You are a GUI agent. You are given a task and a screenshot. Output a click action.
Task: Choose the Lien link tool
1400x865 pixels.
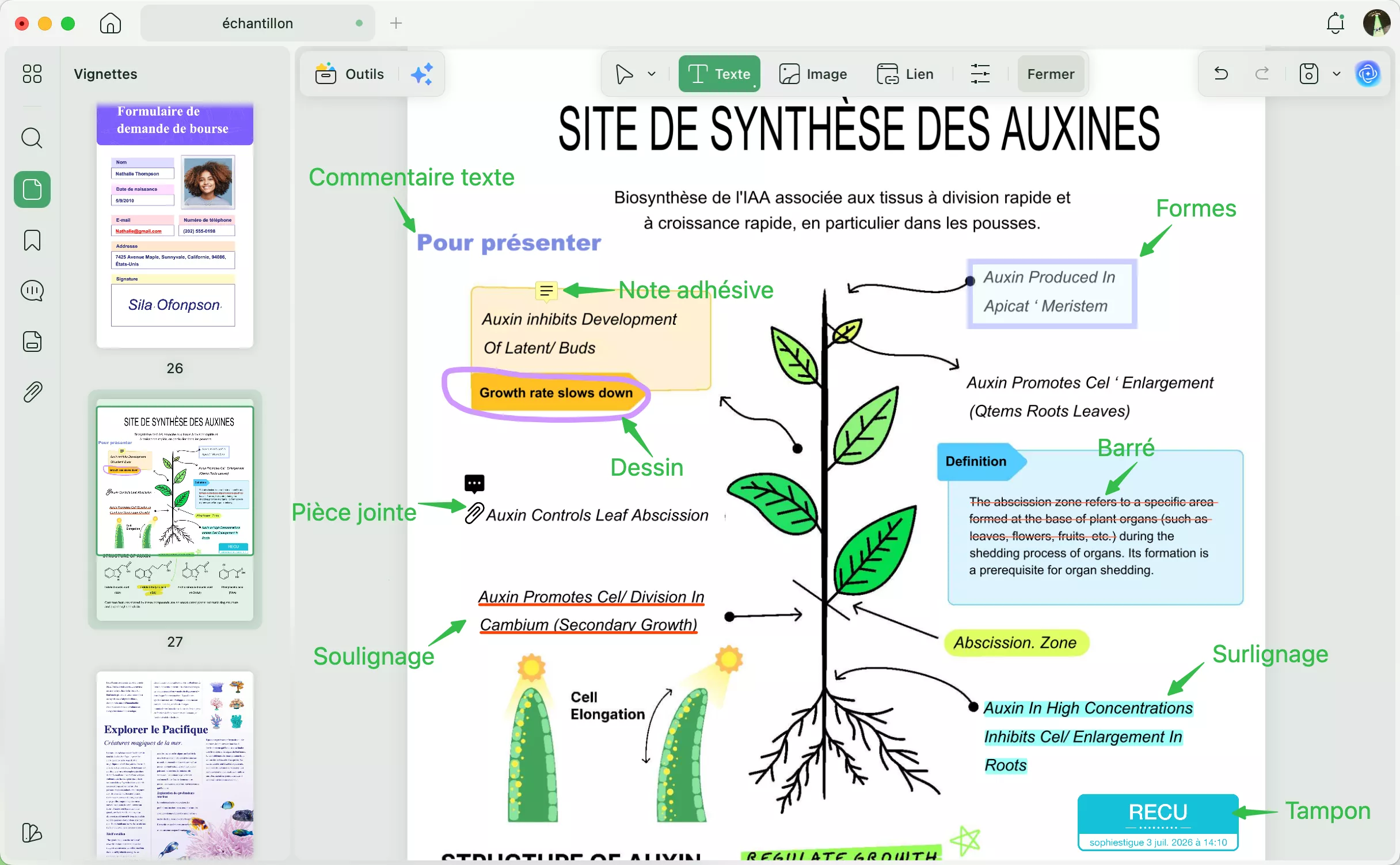[905, 74]
